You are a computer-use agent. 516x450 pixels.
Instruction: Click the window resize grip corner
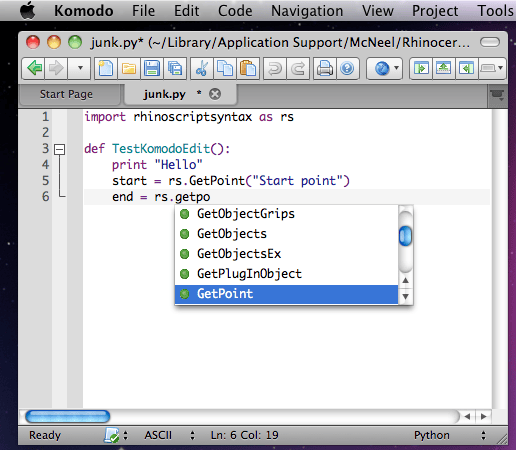click(501, 439)
